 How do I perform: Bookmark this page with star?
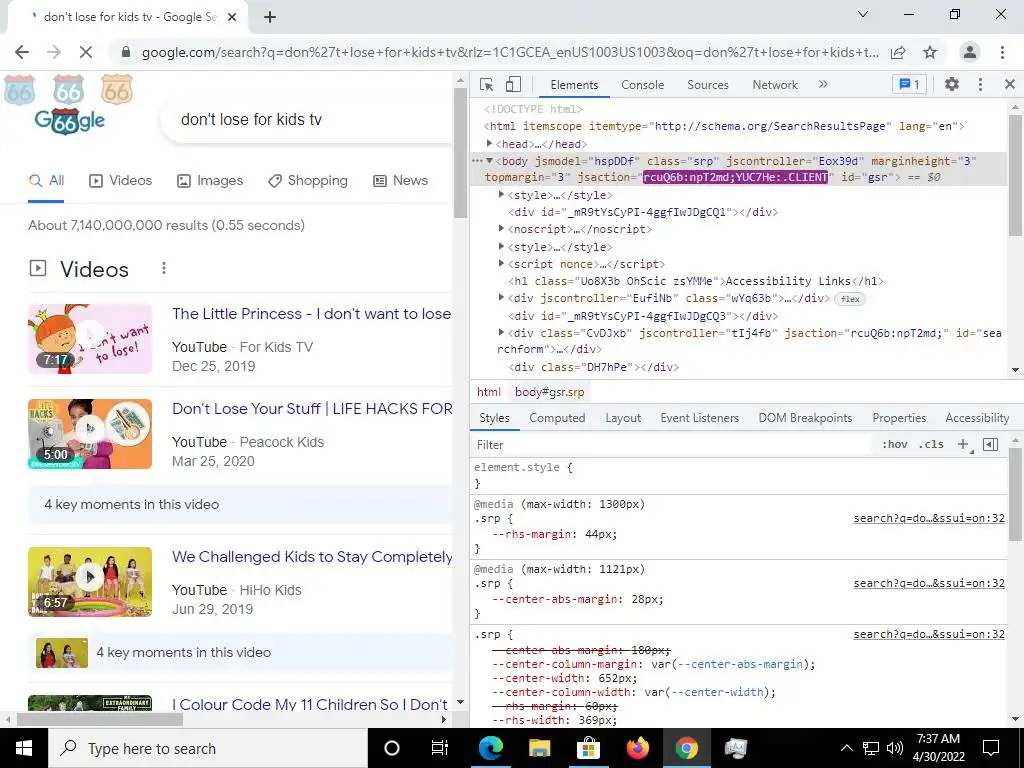tap(930, 52)
